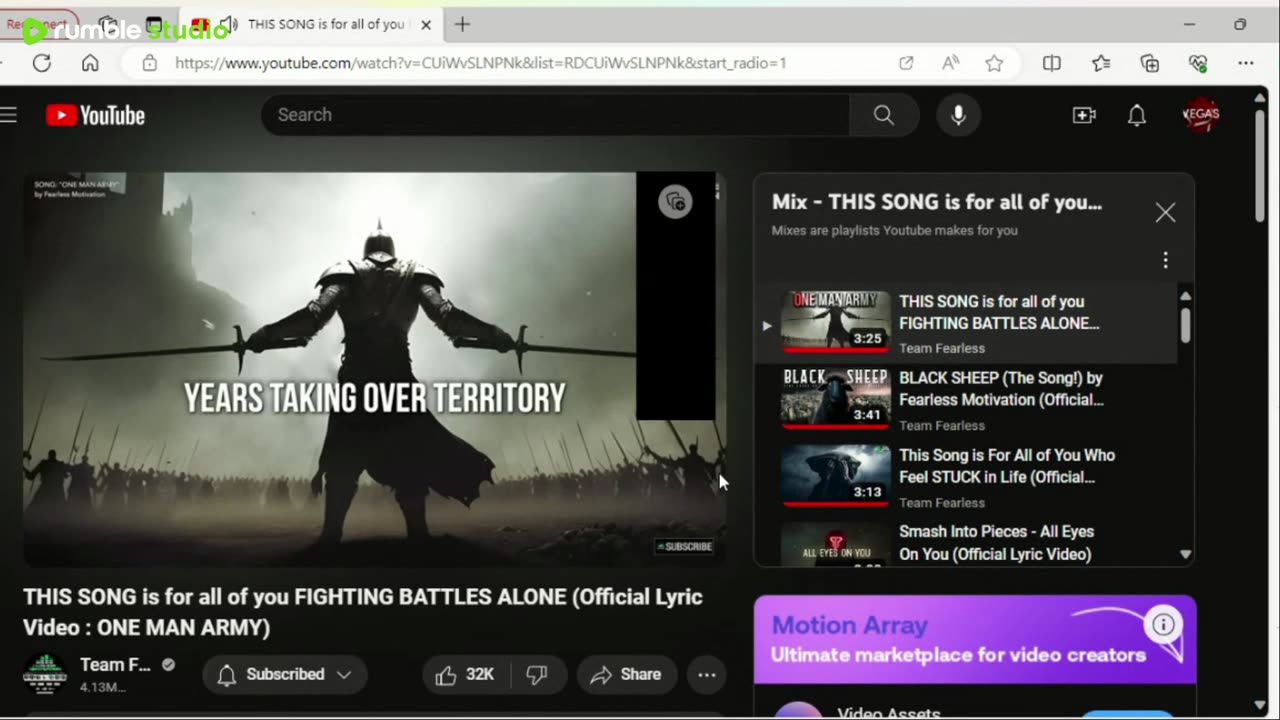This screenshot has height=720, width=1280.
Task: Open the Motion Array ad banner
Action: click(x=975, y=640)
